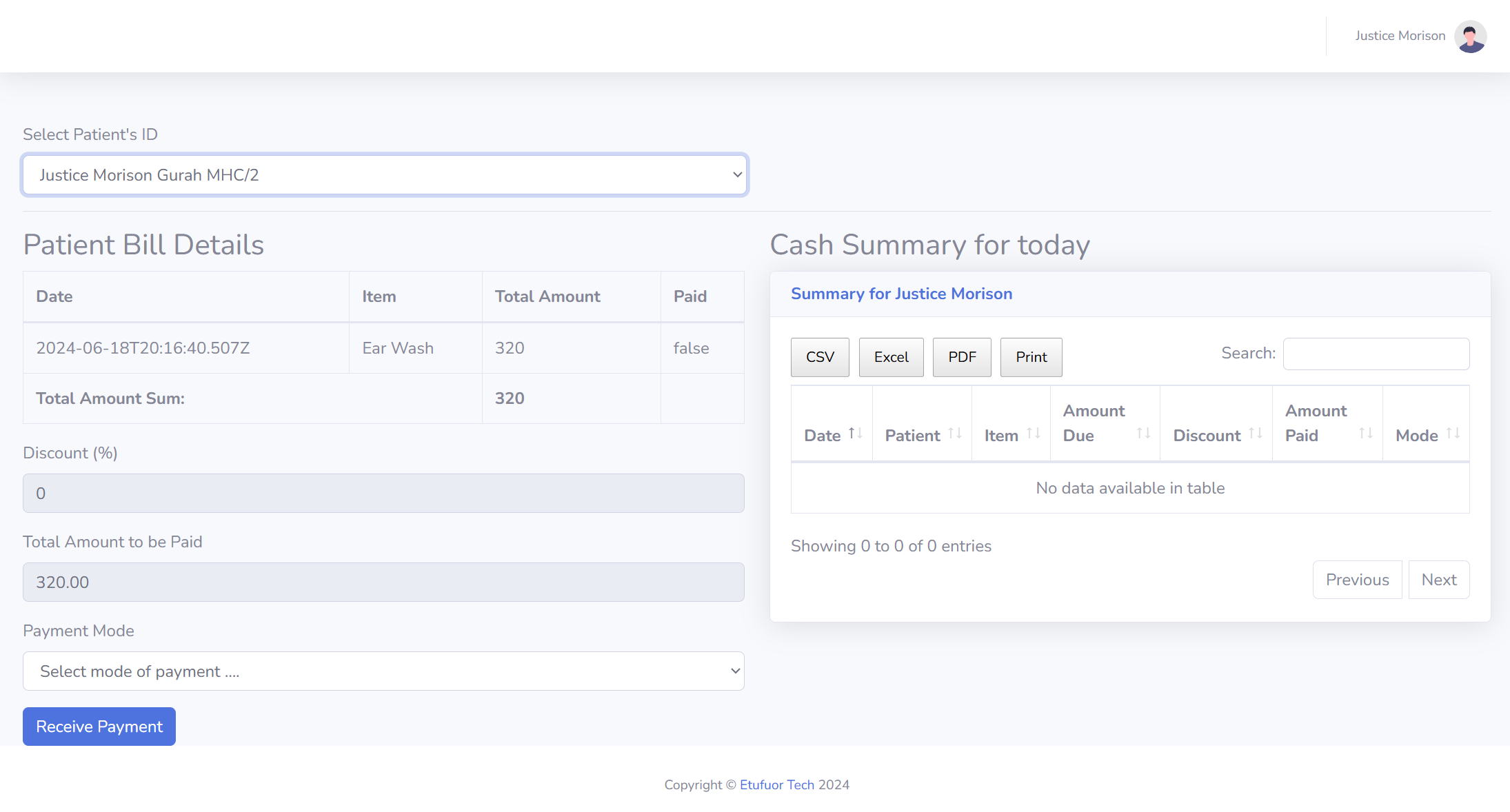Go to Next page of entries
This screenshot has height=812, width=1510.
(x=1439, y=580)
